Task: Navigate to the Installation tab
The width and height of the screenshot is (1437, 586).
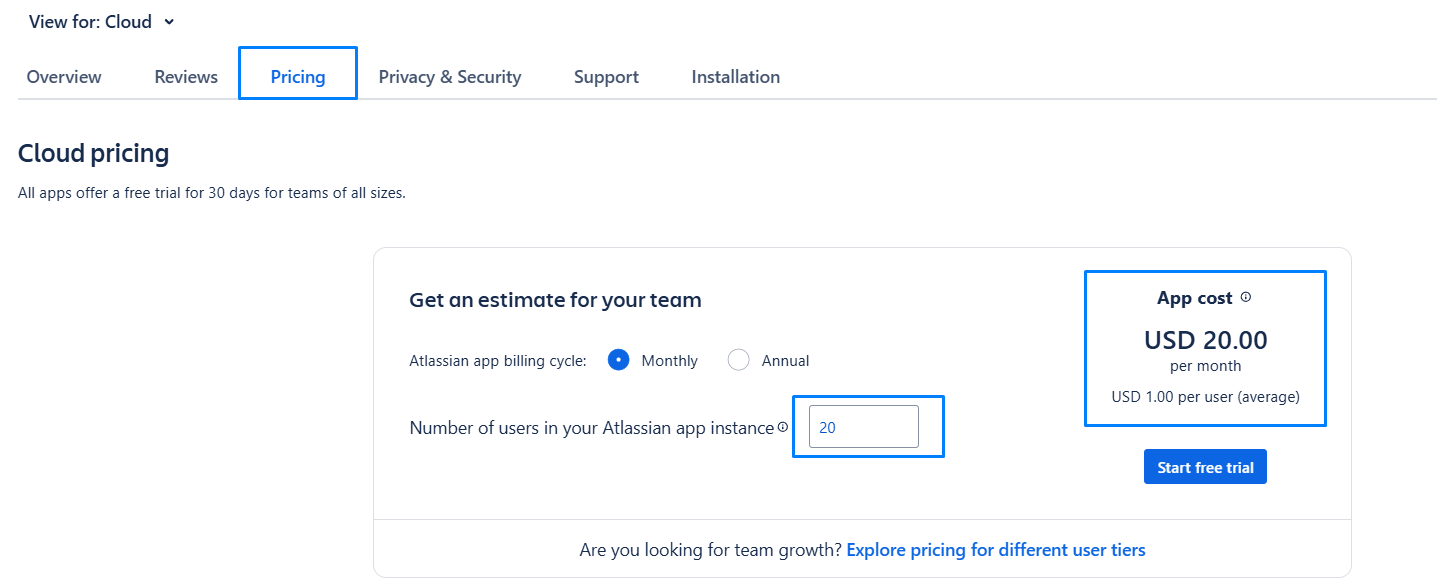Action: (x=736, y=77)
